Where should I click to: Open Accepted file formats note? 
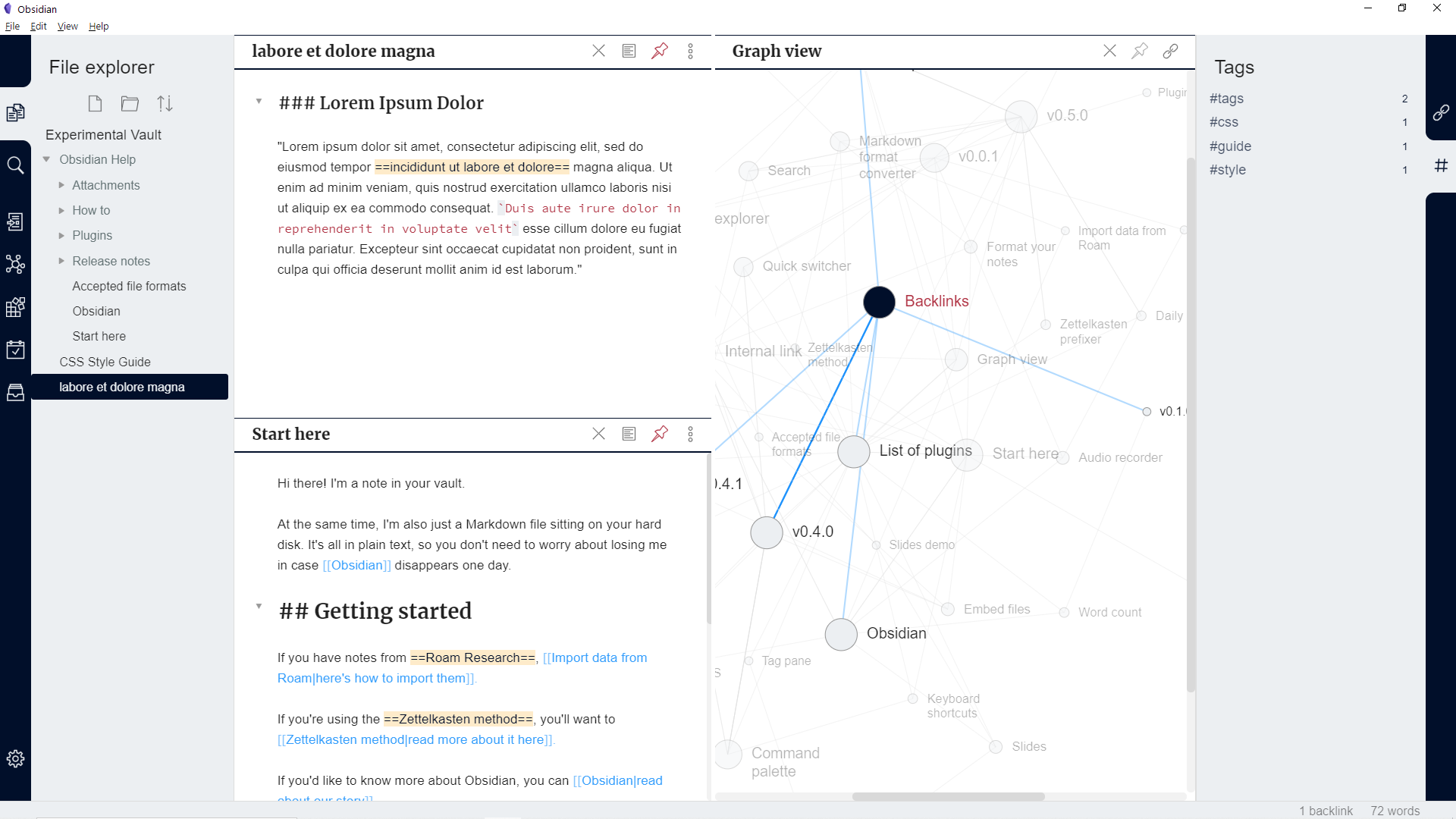coord(129,286)
